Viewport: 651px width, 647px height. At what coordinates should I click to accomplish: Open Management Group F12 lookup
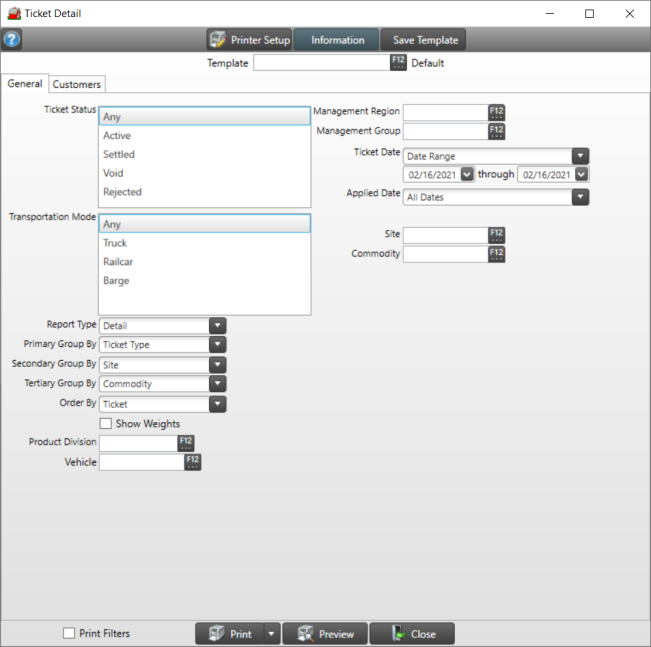(496, 131)
